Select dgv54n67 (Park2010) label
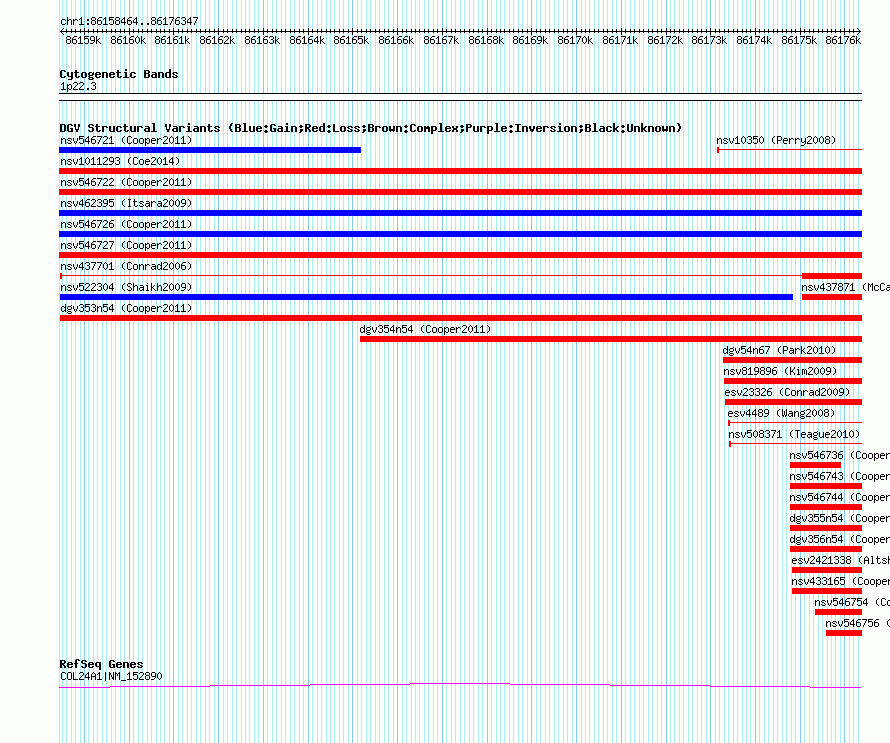890x743 pixels. [x=779, y=350]
